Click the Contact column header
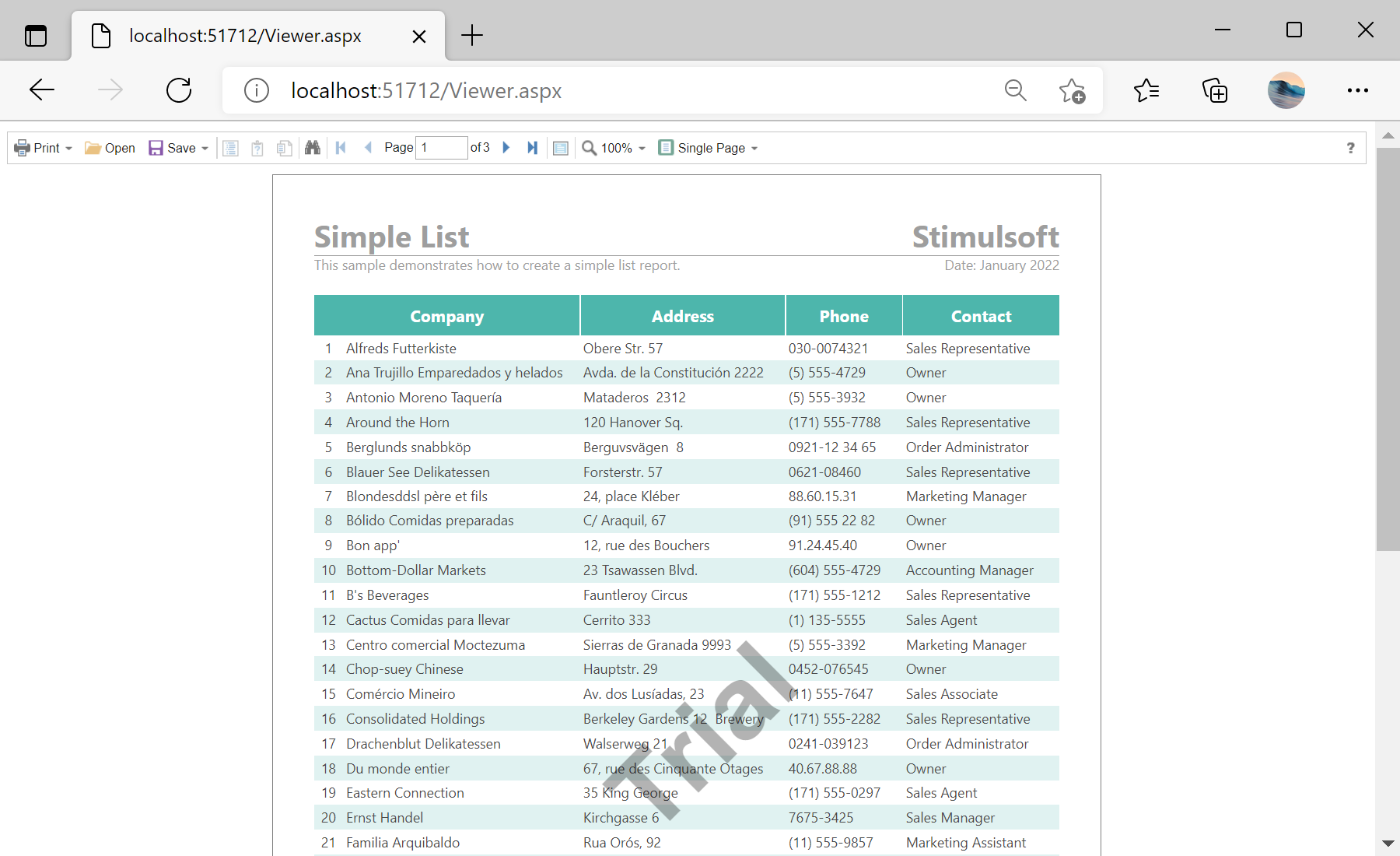Viewport: 1400px width, 856px height. coord(981,316)
